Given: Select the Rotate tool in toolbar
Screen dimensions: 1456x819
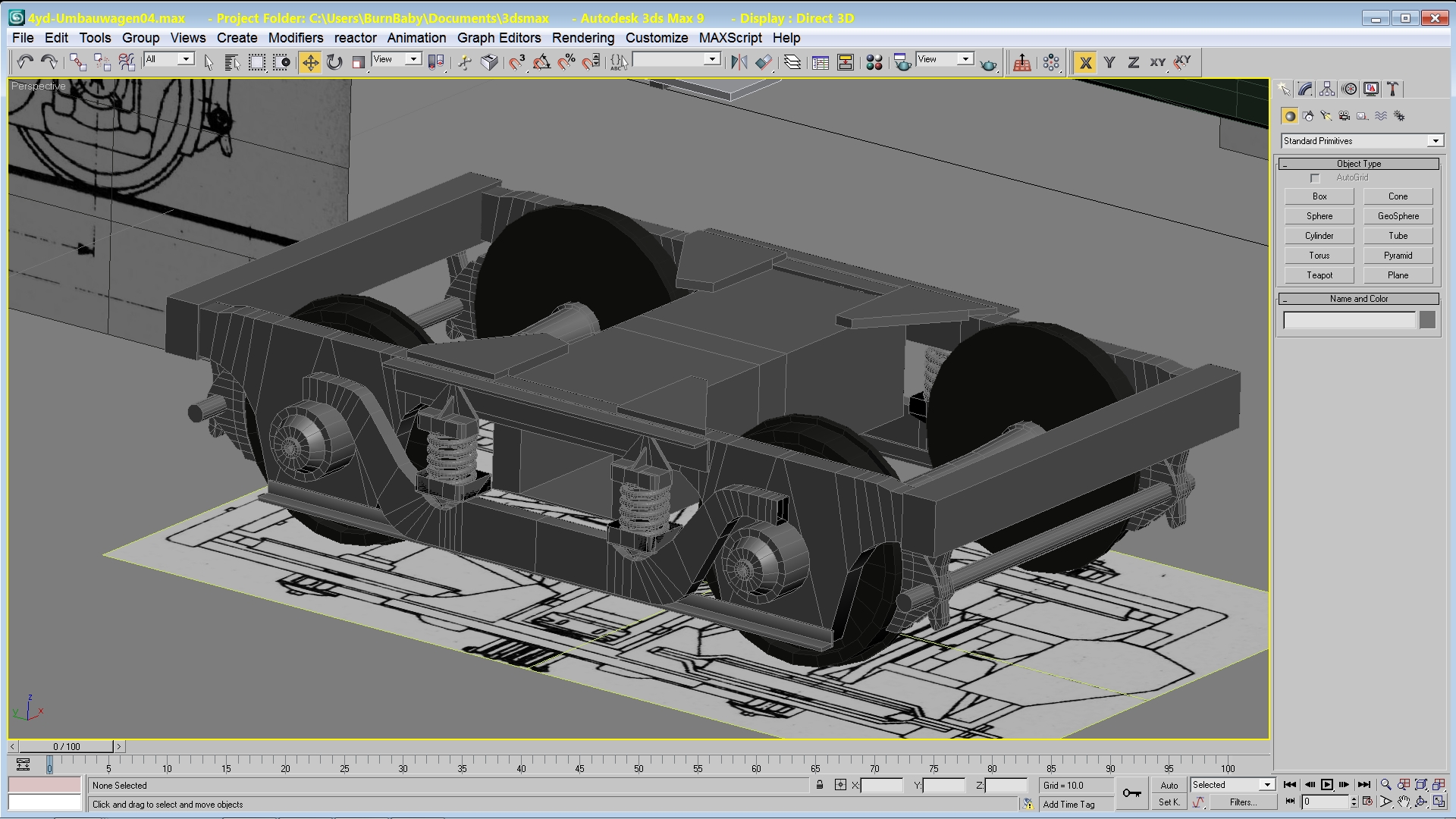Looking at the screenshot, I should (x=334, y=62).
